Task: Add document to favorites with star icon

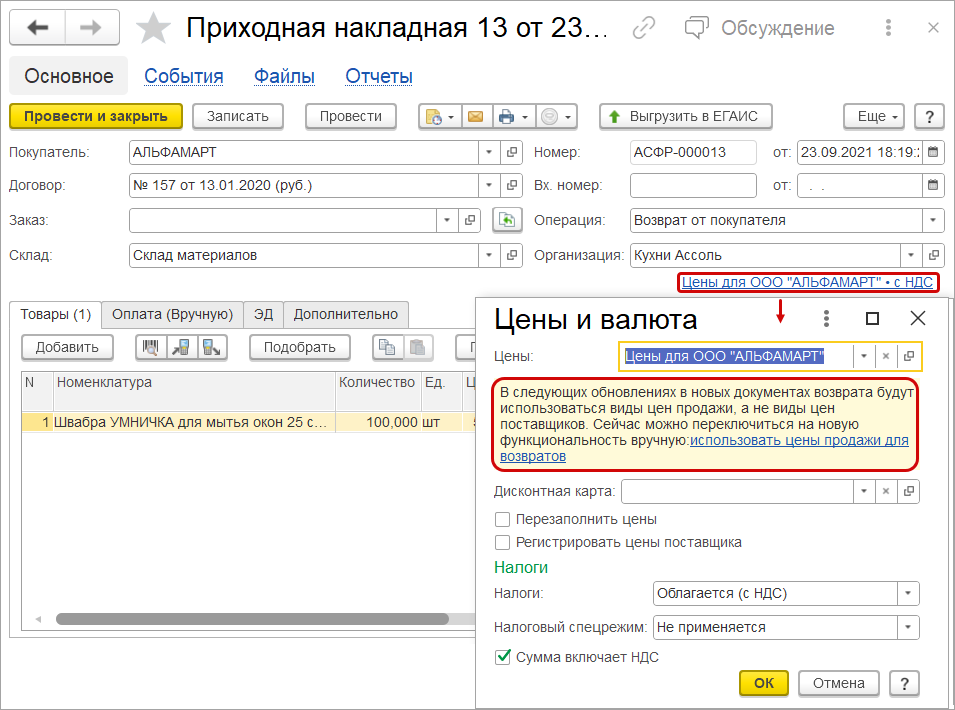Action: (x=153, y=29)
